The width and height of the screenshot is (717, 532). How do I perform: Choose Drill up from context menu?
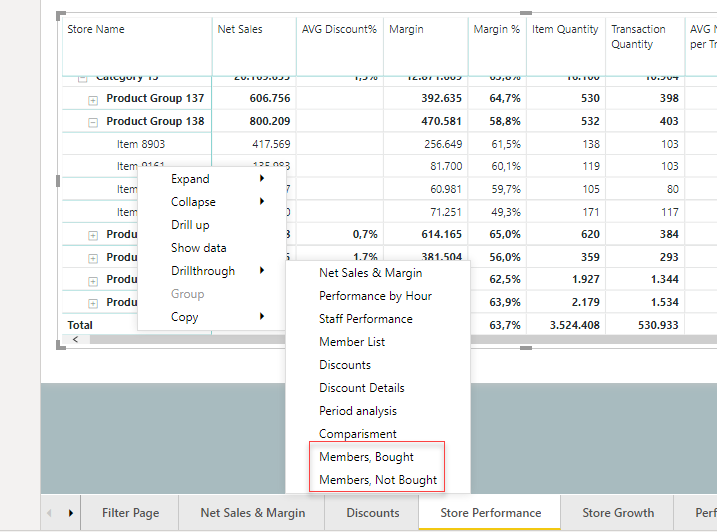point(190,225)
